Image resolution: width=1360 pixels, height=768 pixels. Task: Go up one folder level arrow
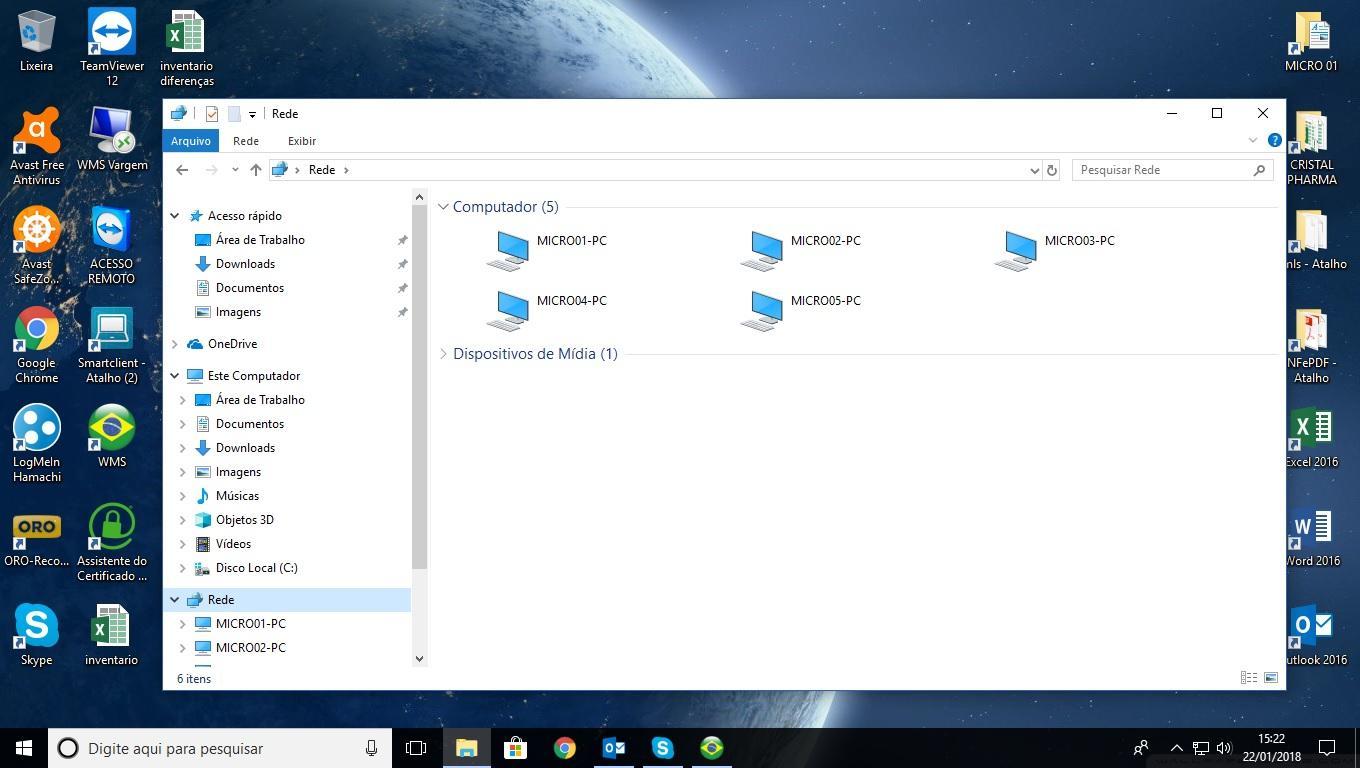click(x=256, y=170)
